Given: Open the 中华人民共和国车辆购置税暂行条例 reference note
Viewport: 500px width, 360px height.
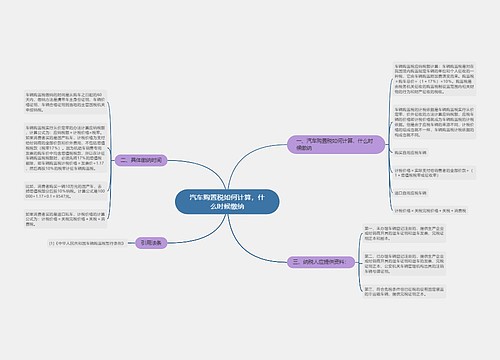Looking at the screenshot, I should point(86,243).
